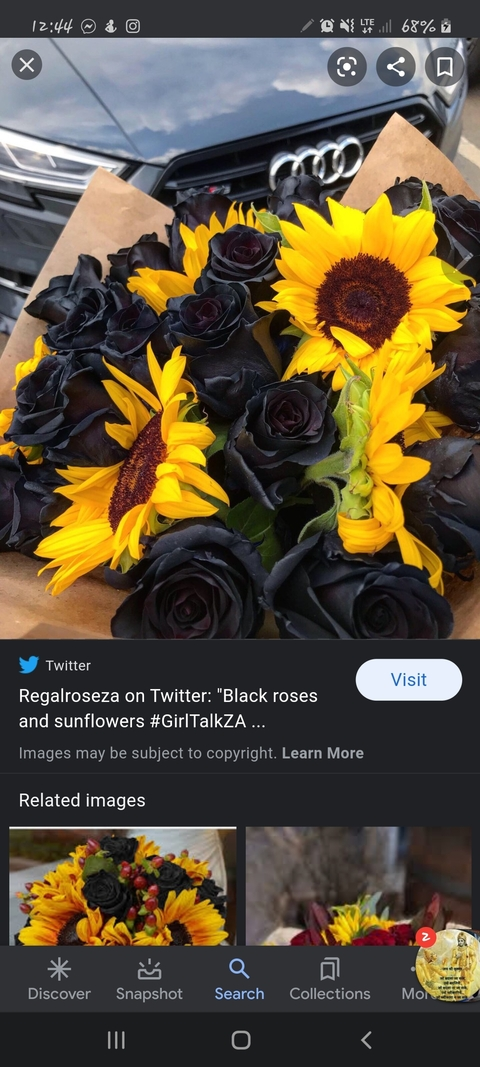The width and height of the screenshot is (480, 1067).
Task: Open the Collections tab
Action: coord(330,980)
